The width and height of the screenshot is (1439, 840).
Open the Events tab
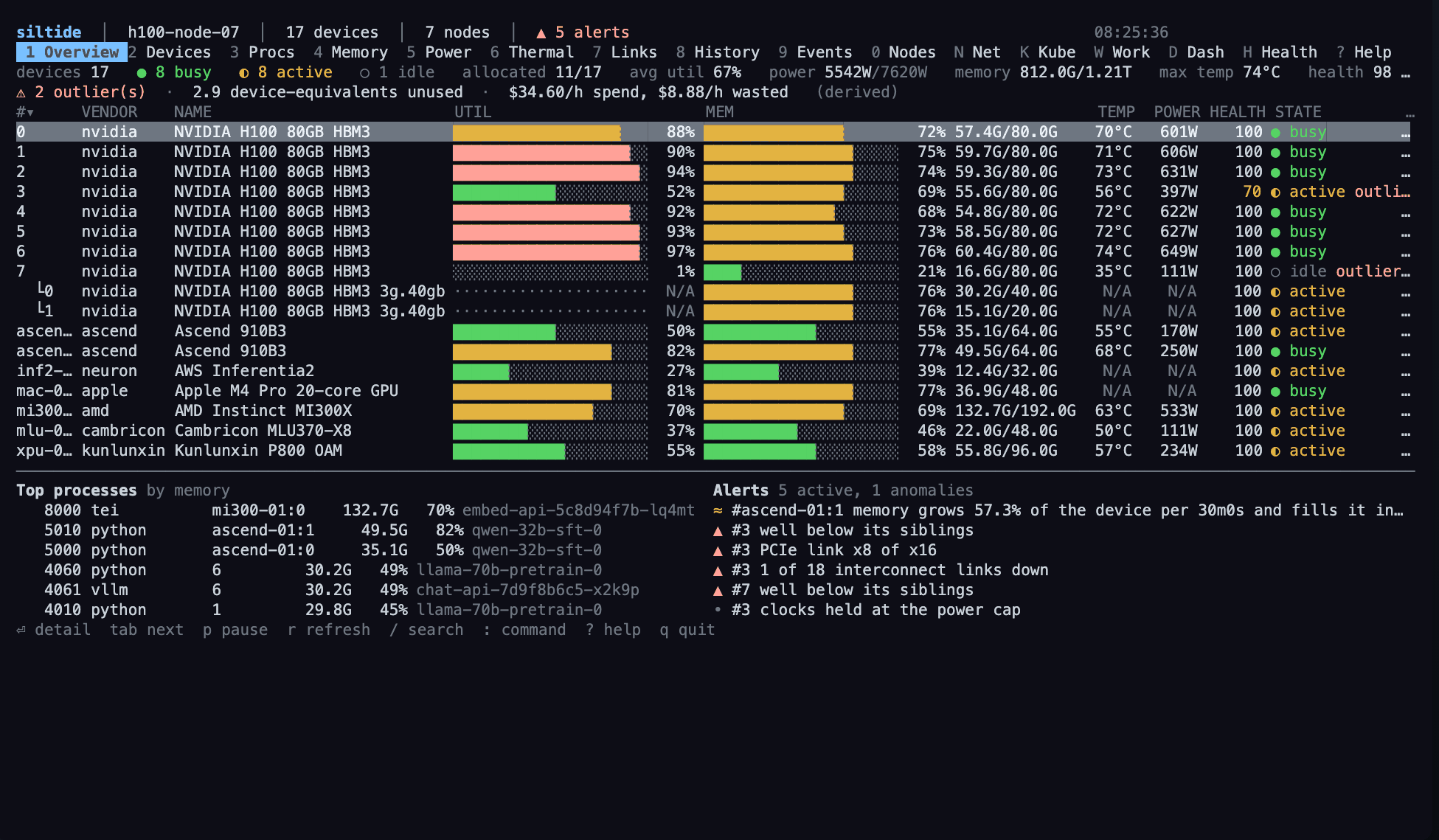tap(815, 52)
